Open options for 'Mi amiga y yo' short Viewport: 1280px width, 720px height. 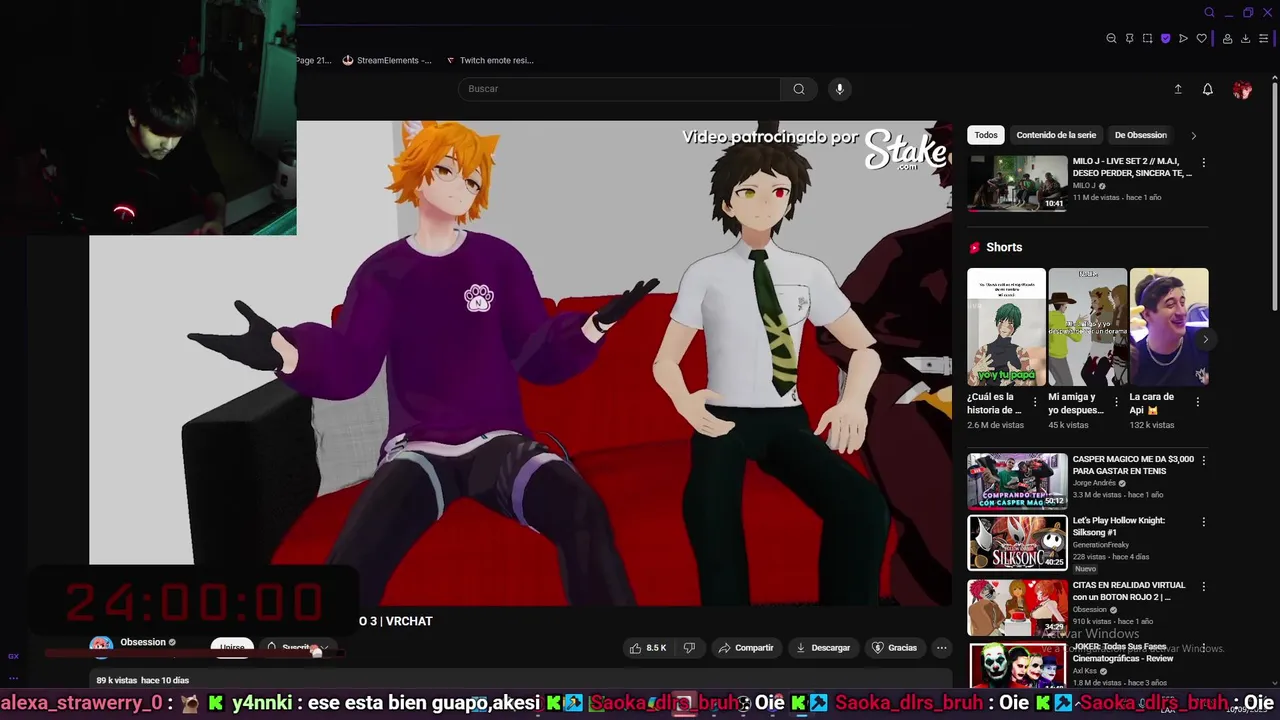1116,402
